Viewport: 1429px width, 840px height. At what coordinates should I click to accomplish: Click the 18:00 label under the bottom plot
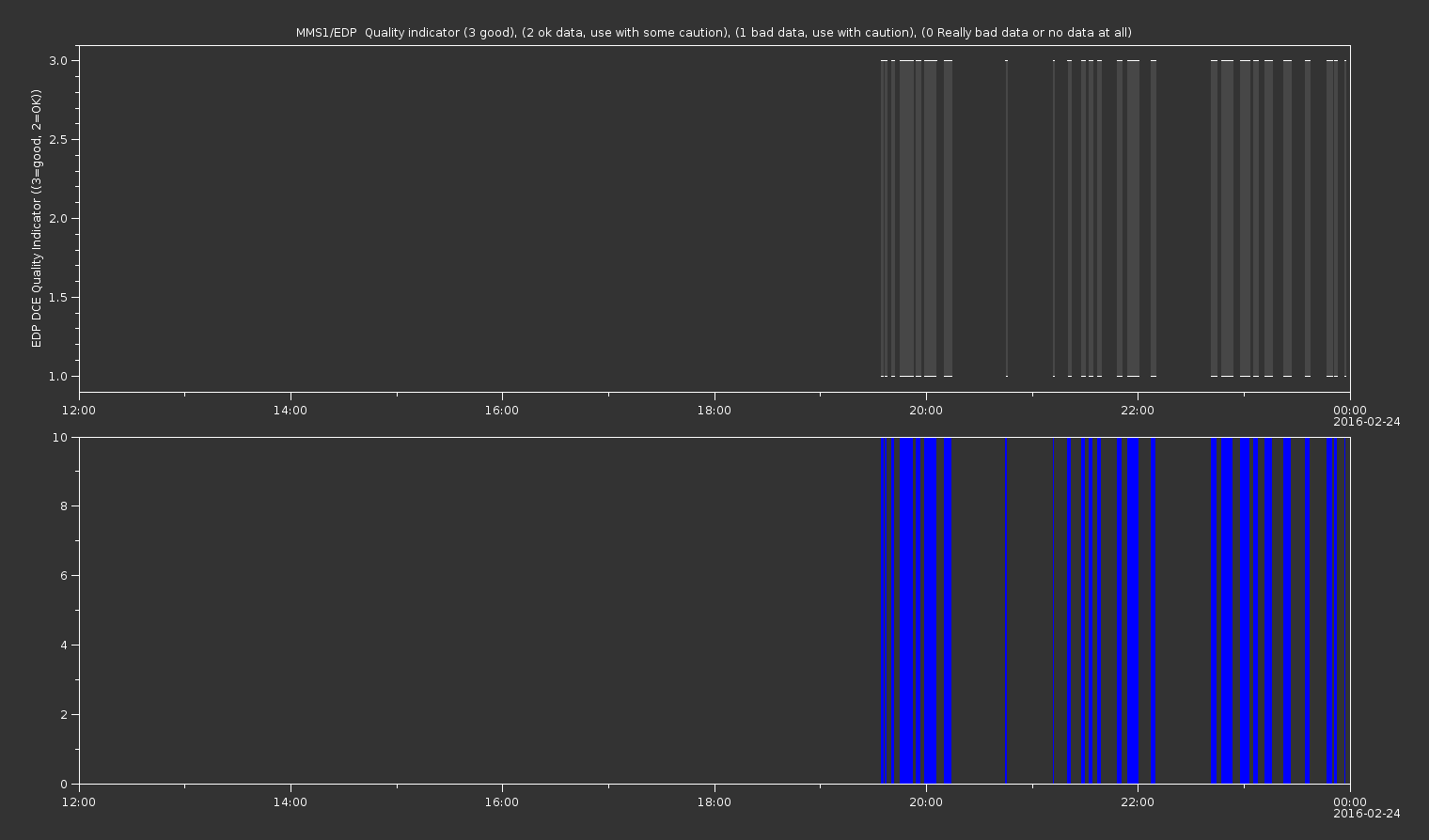point(714,801)
